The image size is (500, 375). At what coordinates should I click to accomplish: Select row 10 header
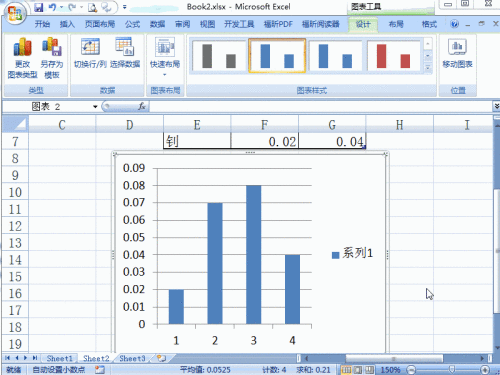click(15, 192)
